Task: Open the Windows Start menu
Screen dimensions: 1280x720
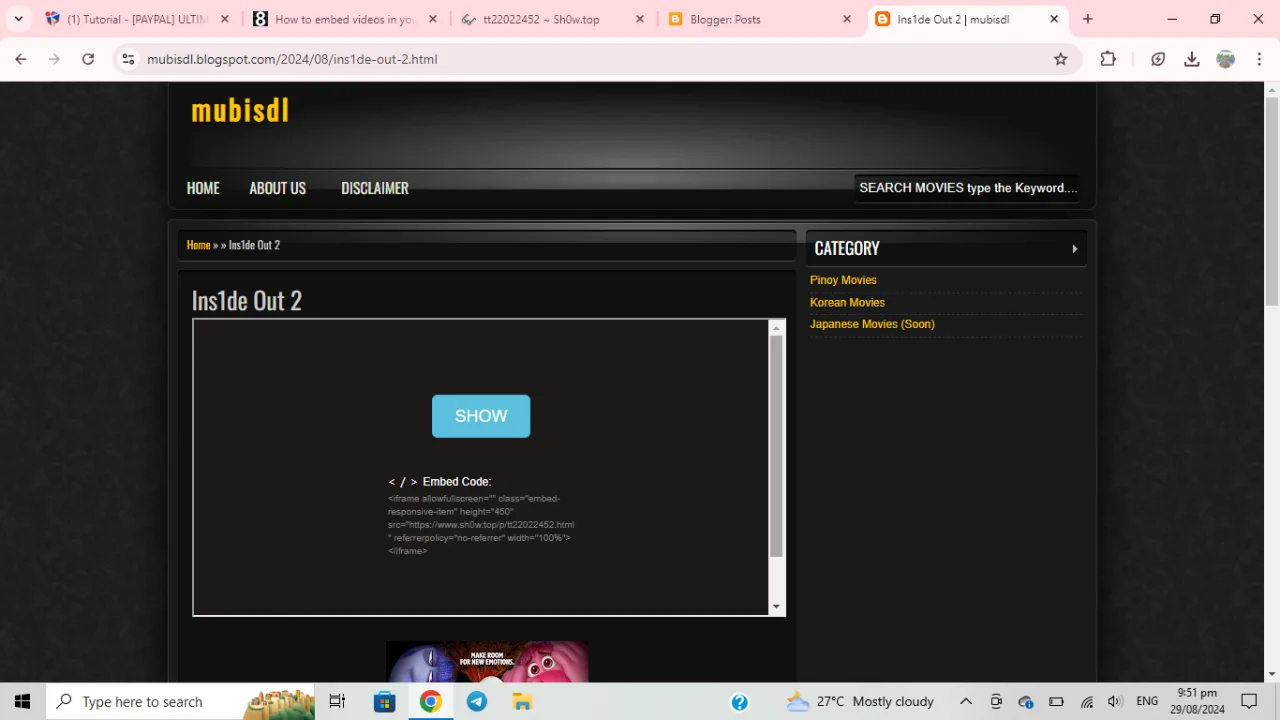Action: click(x=22, y=702)
